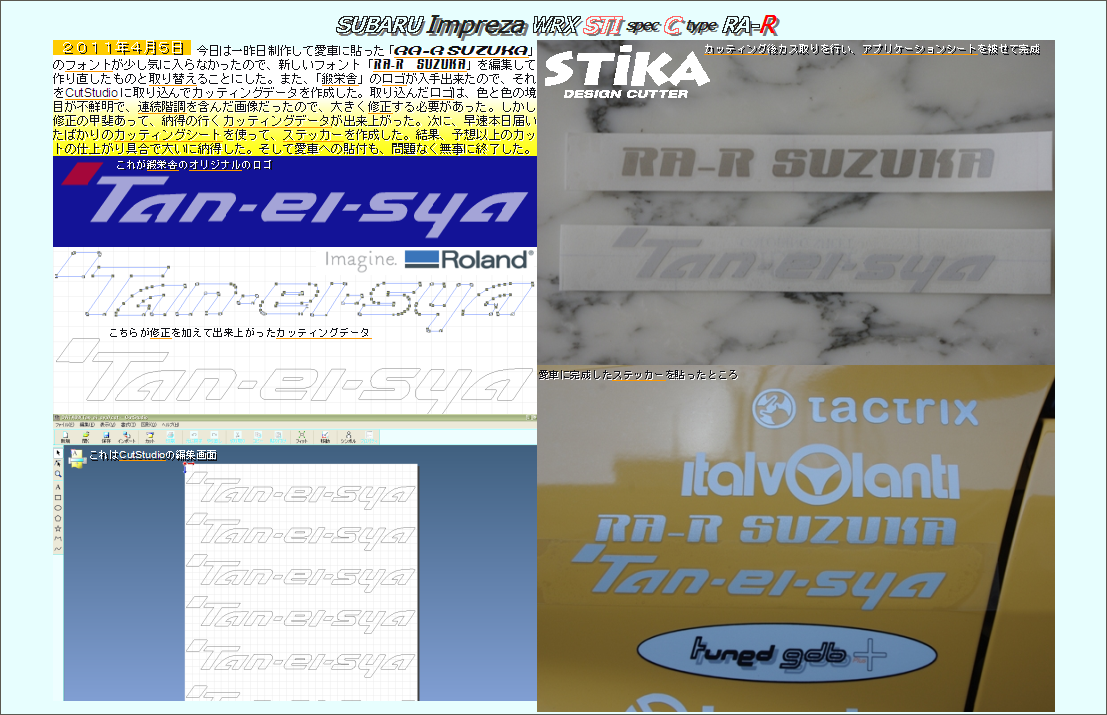Click the first Tan-ei-sya outline in CutStudio canvas
The width and height of the screenshot is (1107, 715).
301,492
